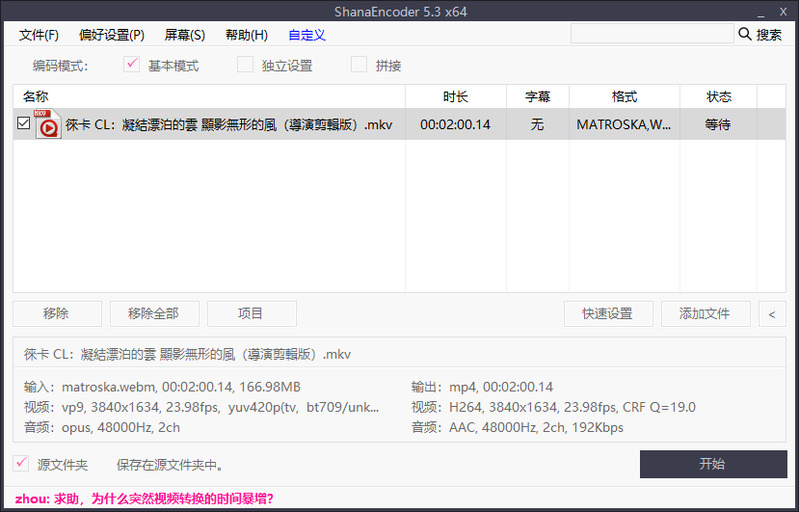This screenshot has height=512, width=799.
Task: Close the ShanaEncoder window
Action: 782,11
